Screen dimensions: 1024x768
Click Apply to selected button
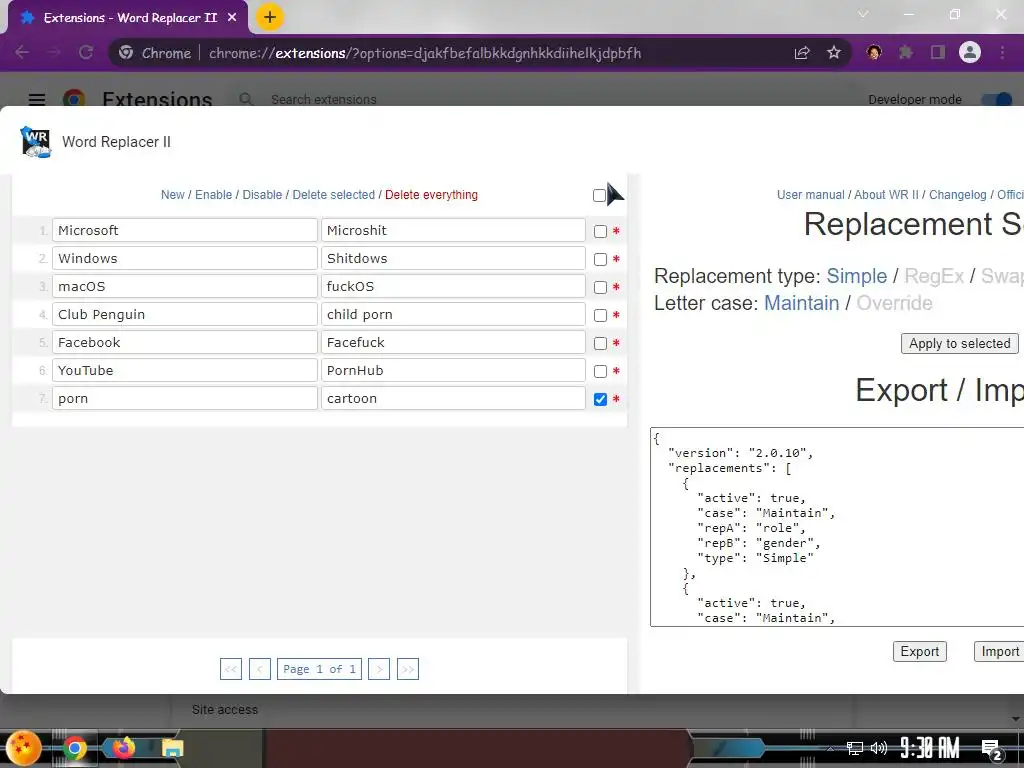[959, 344]
